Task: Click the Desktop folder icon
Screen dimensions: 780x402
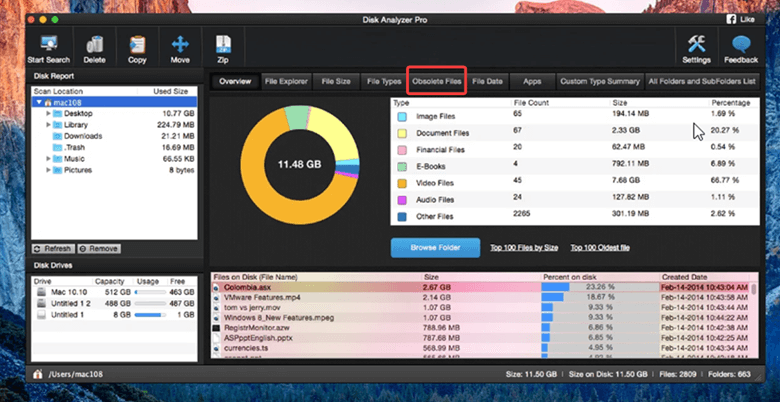Action: point(58,113)
